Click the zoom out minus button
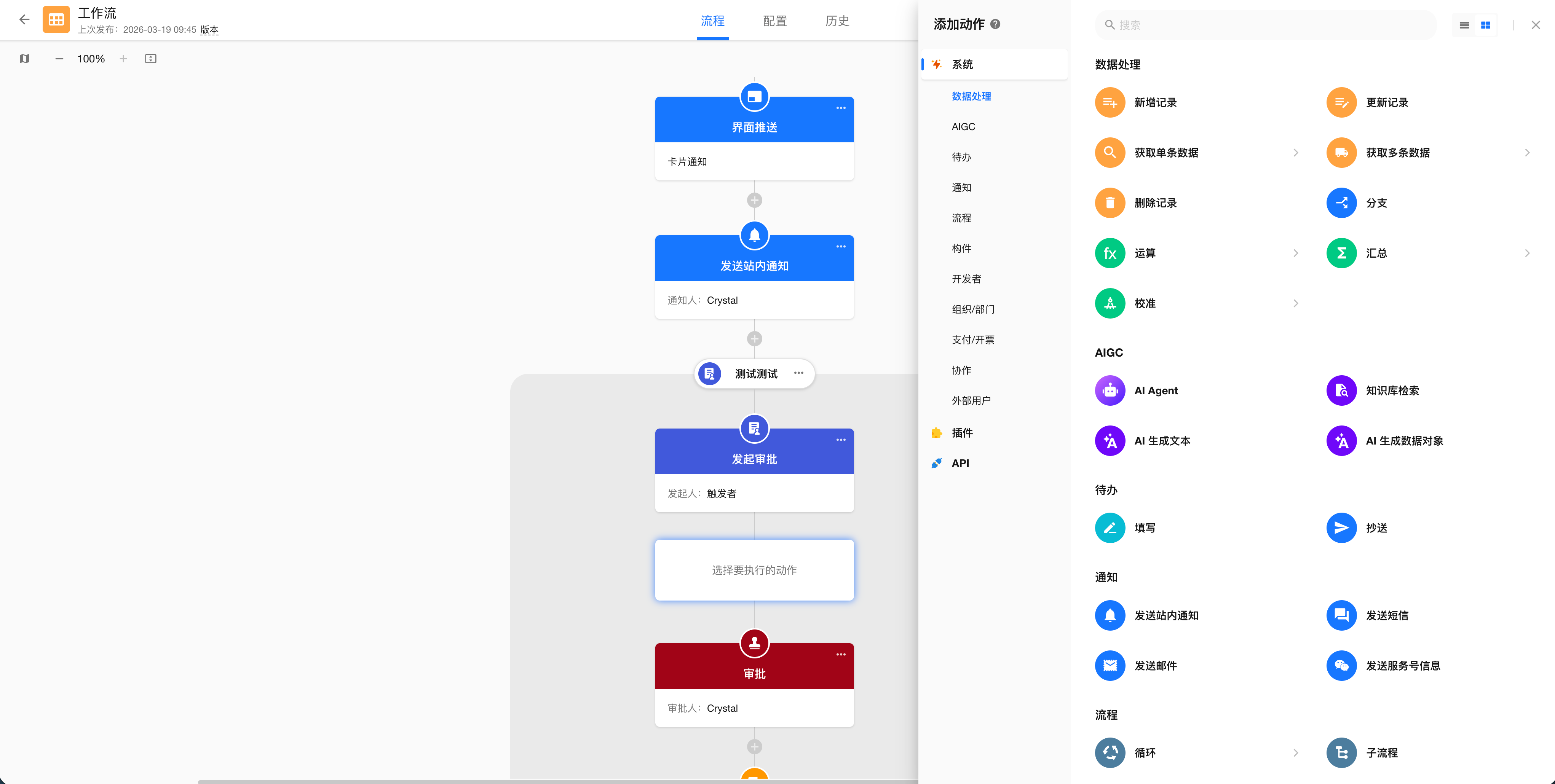1555x784 pixels. click(59, 59)
